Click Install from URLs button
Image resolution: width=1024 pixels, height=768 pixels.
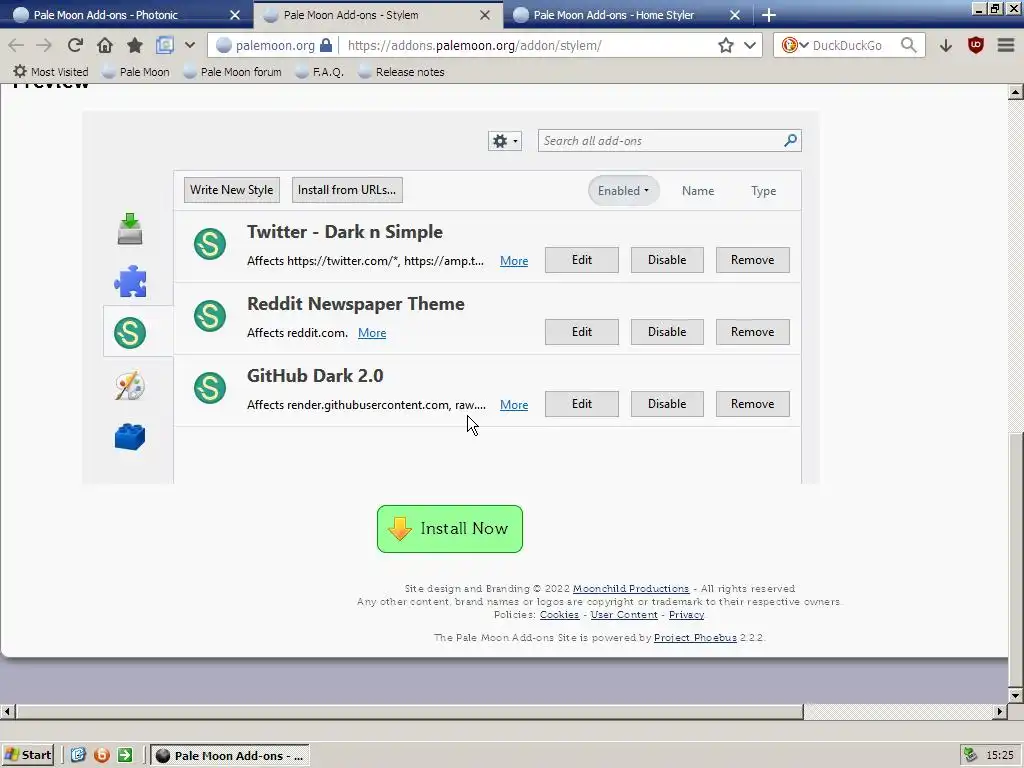coord(347,190)
